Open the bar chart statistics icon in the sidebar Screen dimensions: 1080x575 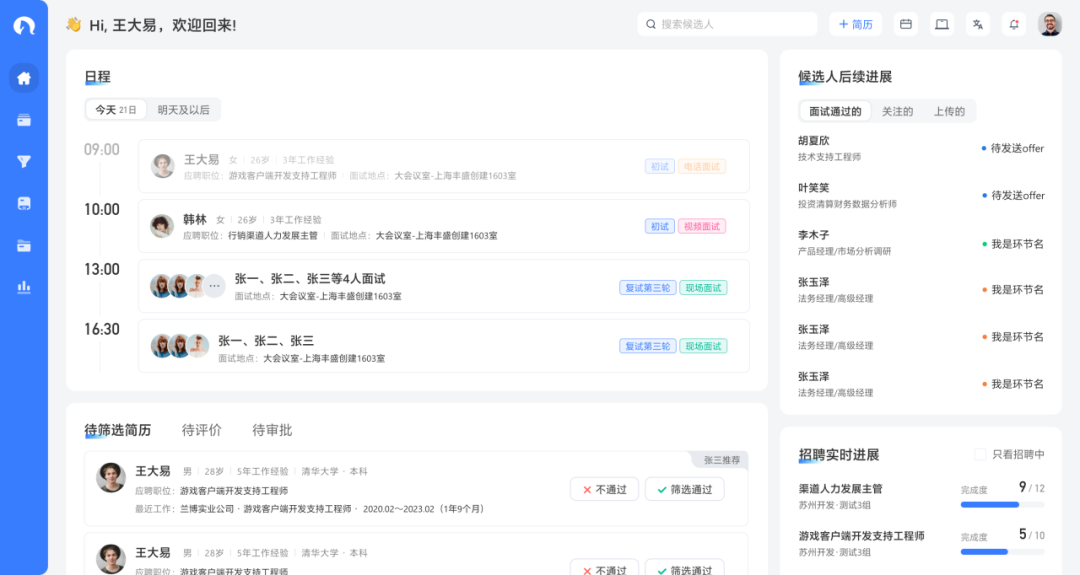coord(24,287)
